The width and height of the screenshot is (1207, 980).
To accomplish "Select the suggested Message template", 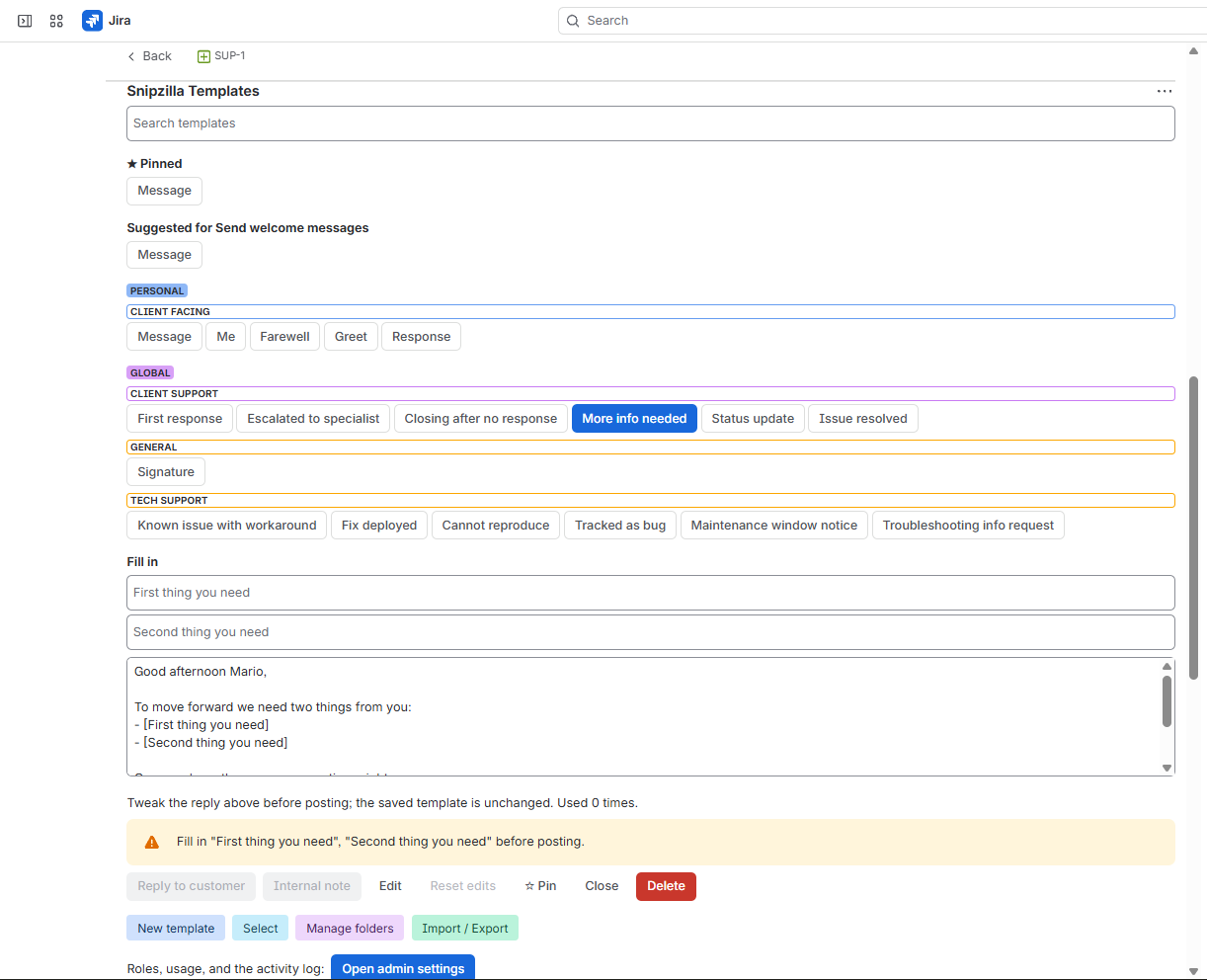I will (x=165, y=255).
